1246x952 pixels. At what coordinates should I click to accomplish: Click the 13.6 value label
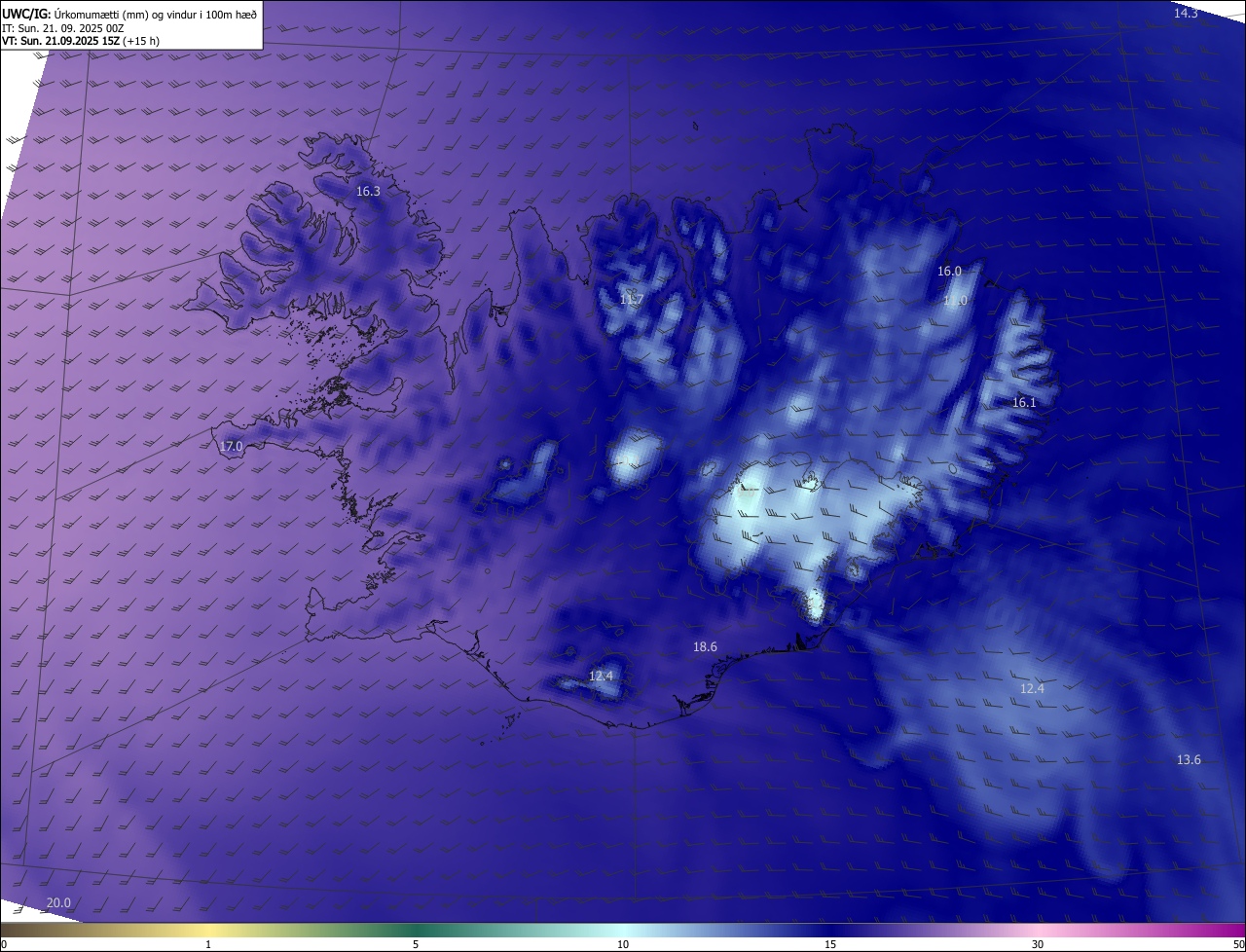[1189, 760]
